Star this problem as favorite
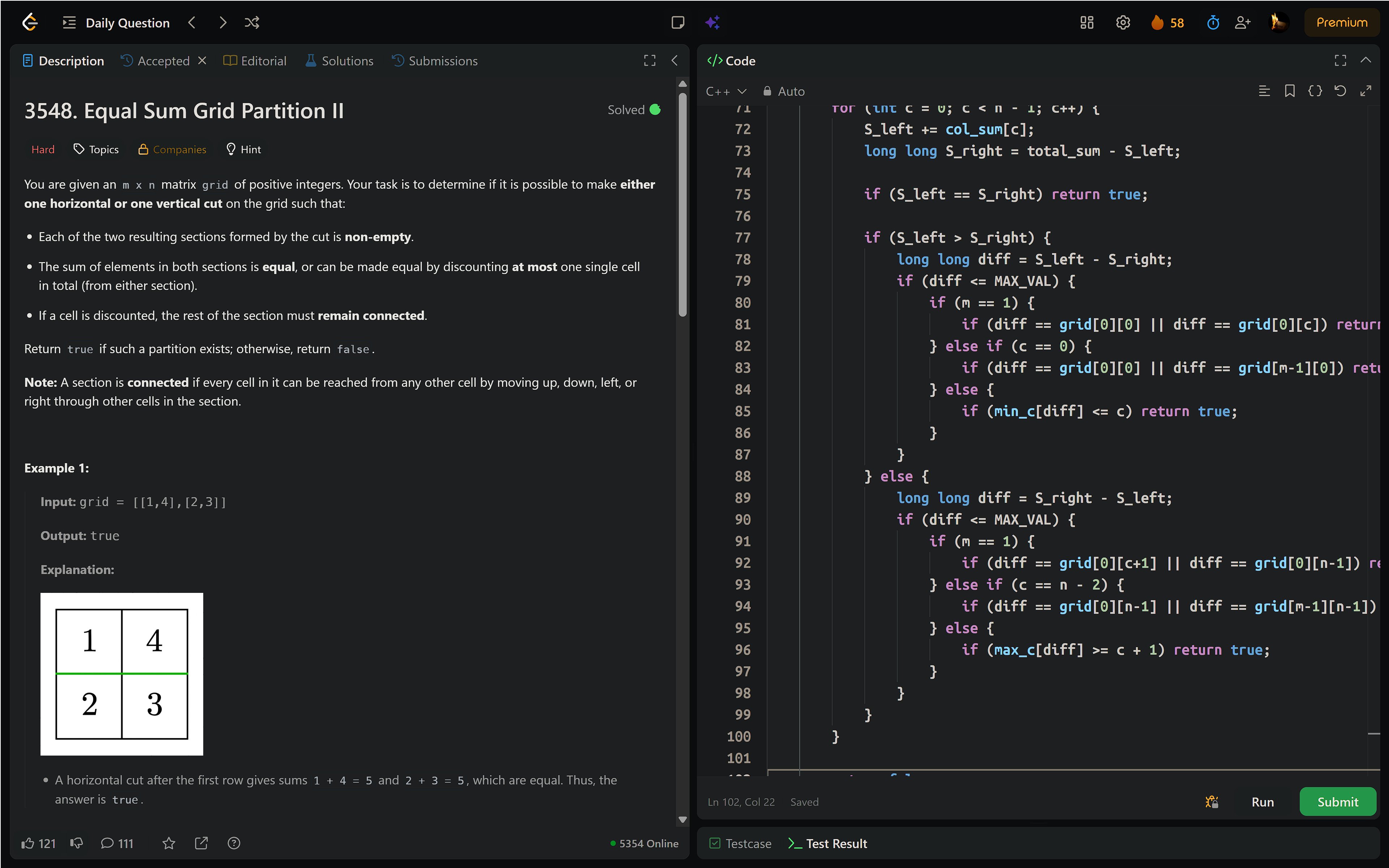The image size is (1389, 868). pos(169,843)
